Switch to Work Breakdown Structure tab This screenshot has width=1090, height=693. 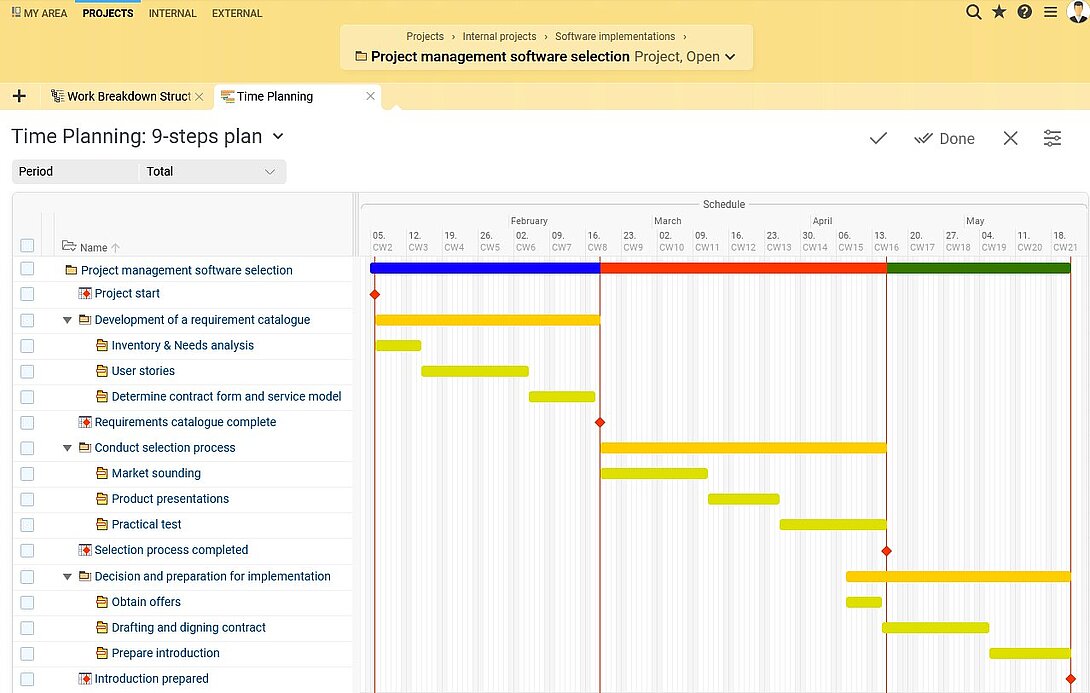pyautogui.click(x=122, y=97)
